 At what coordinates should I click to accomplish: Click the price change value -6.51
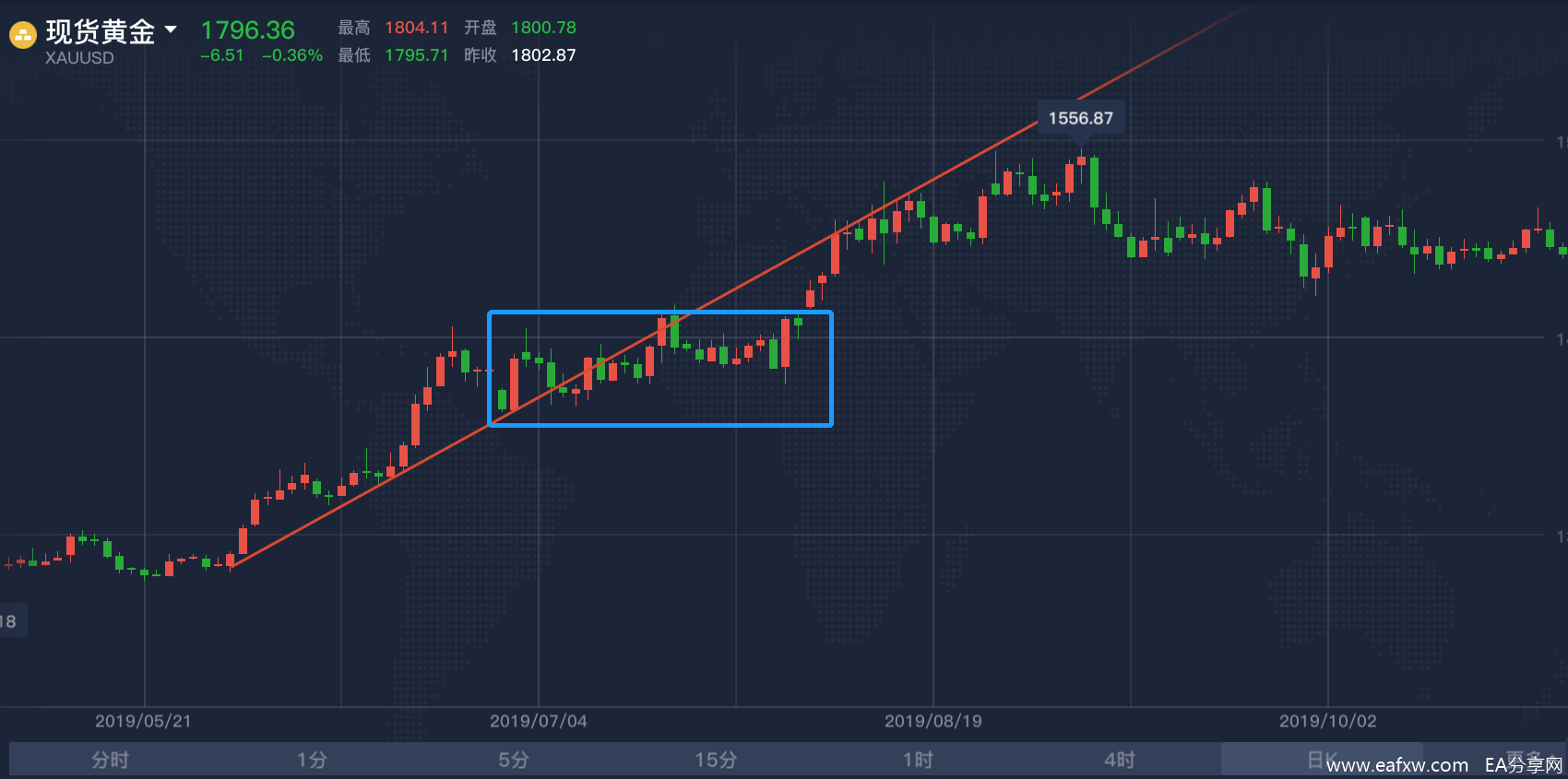(x=222, y=55)
